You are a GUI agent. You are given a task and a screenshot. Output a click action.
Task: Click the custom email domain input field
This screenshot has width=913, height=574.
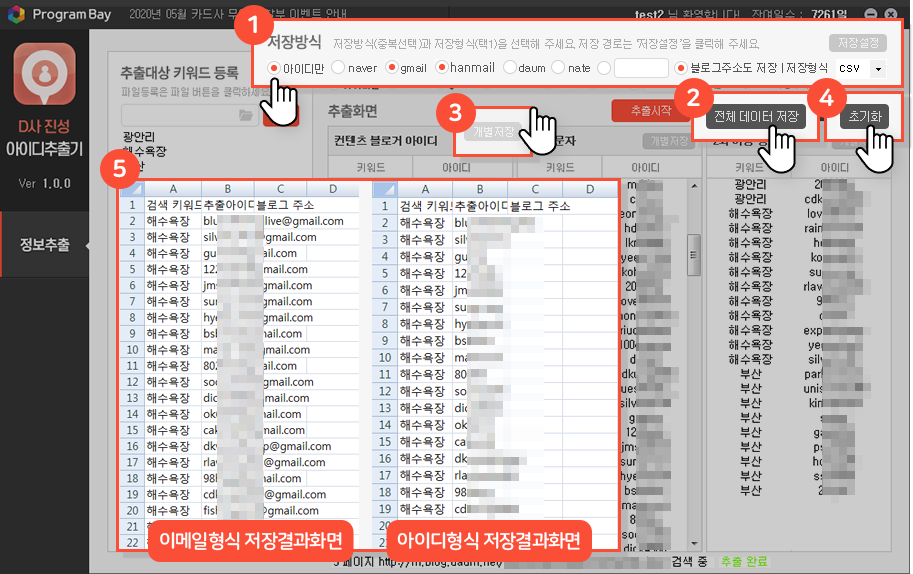coord(640,68)
